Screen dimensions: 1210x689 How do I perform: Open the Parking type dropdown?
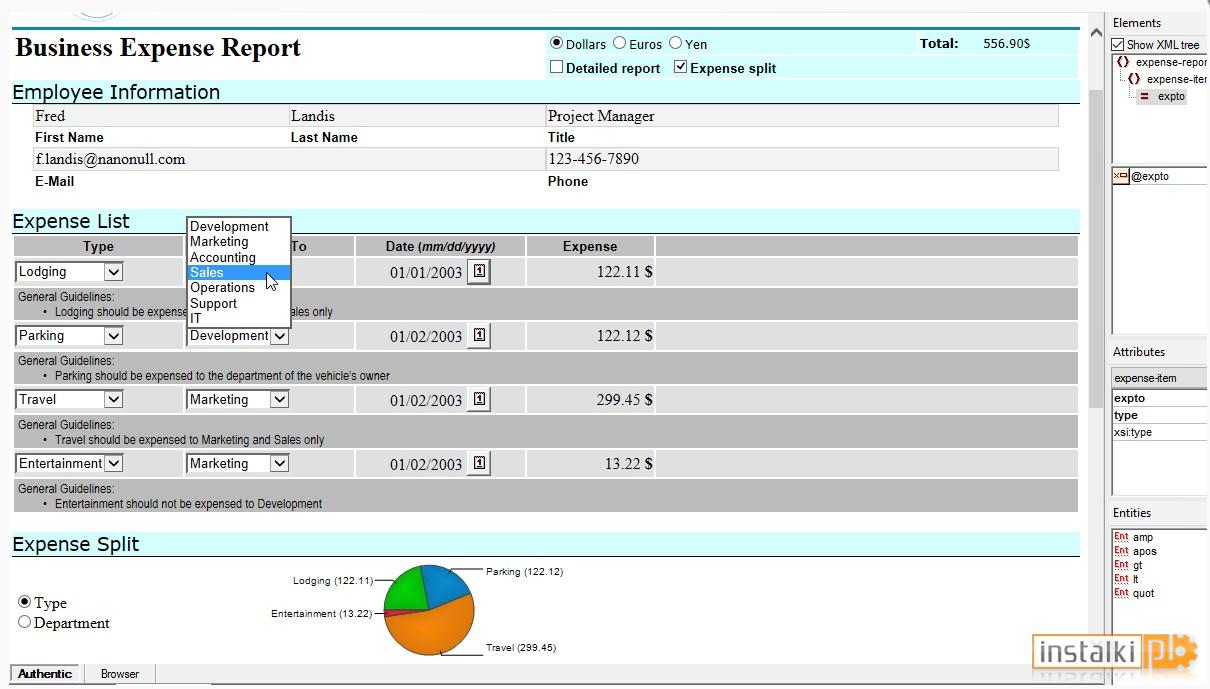tap(113, 335)
